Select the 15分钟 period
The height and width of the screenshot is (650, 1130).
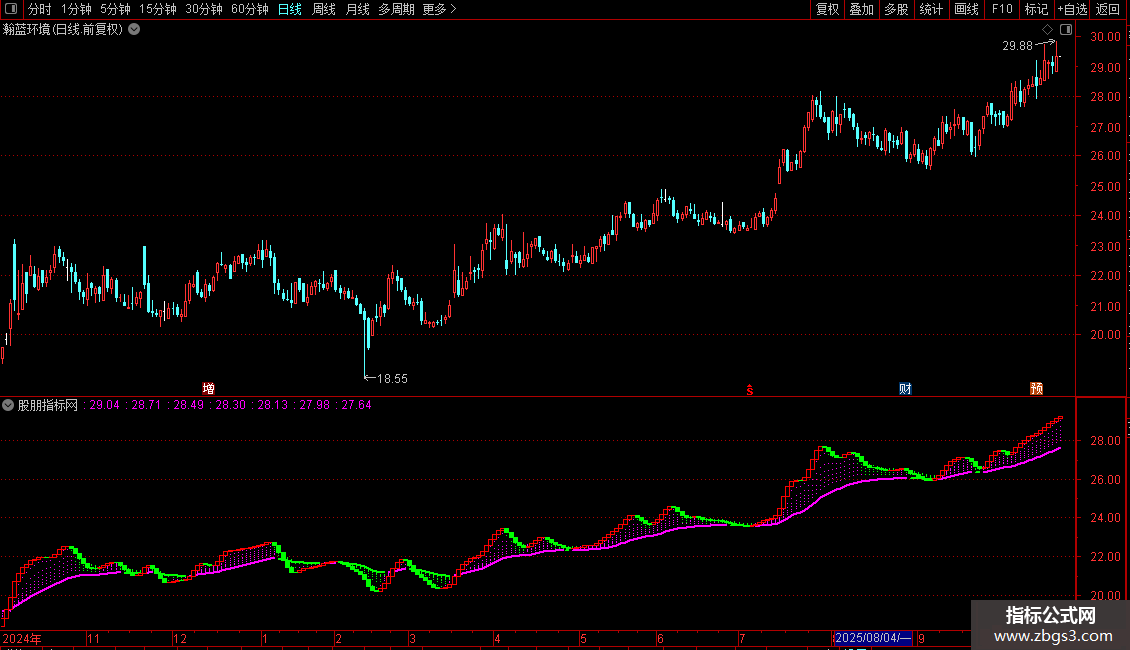pyautogui.click(x=157, y=9)
